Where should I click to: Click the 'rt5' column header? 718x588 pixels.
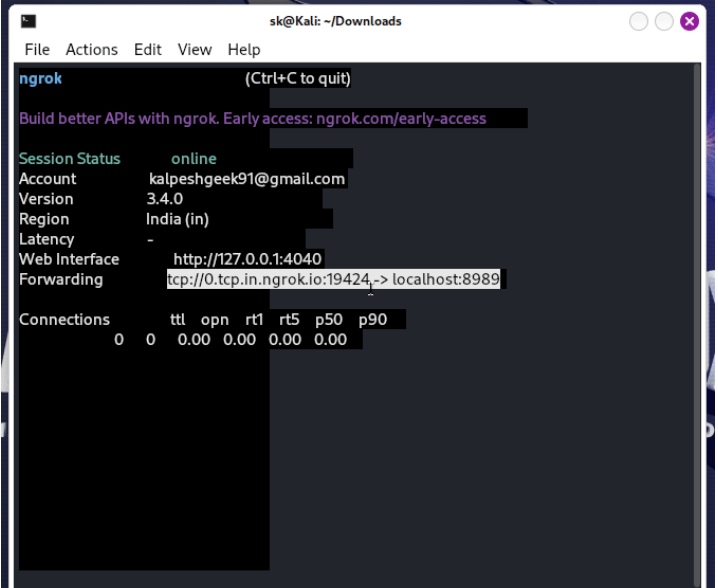coord(289,319)
